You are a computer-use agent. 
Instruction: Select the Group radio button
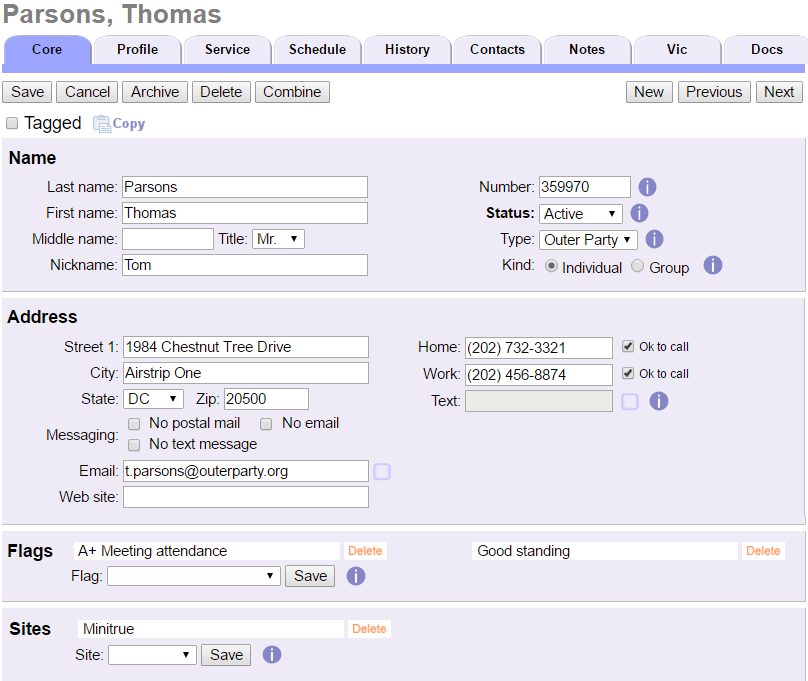point(637,266)
